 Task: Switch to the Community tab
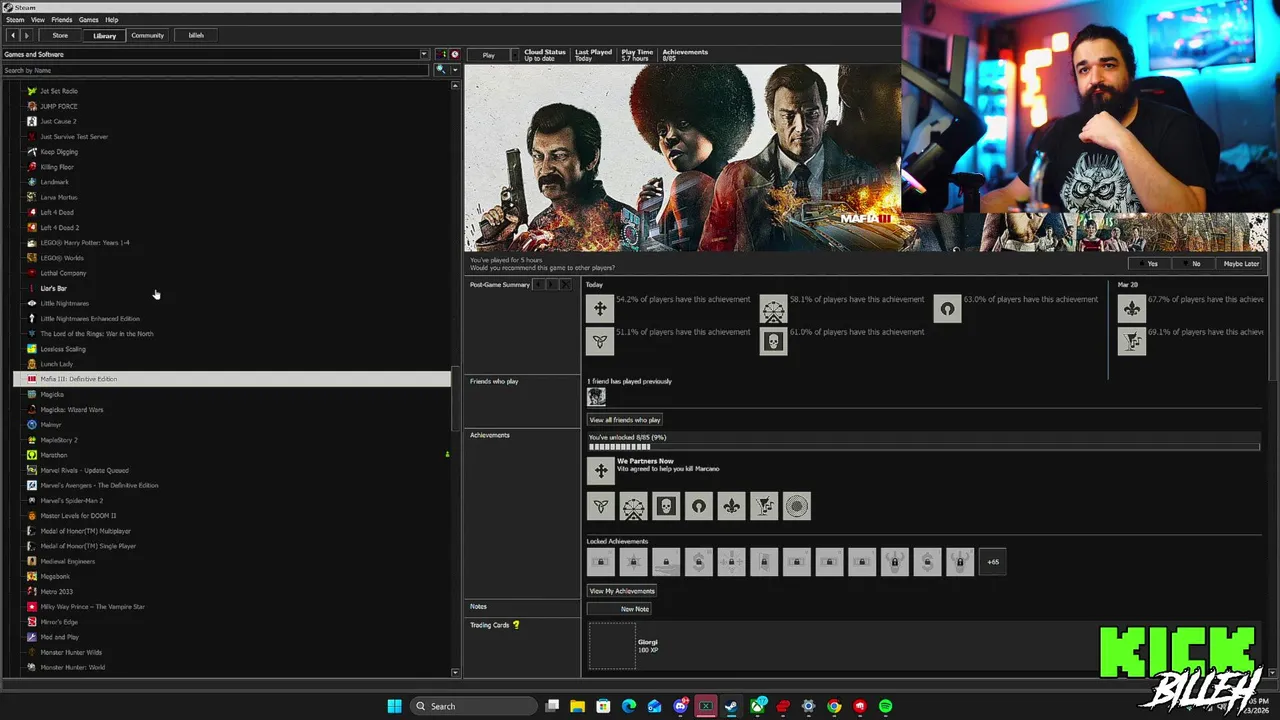coord(147,35)
